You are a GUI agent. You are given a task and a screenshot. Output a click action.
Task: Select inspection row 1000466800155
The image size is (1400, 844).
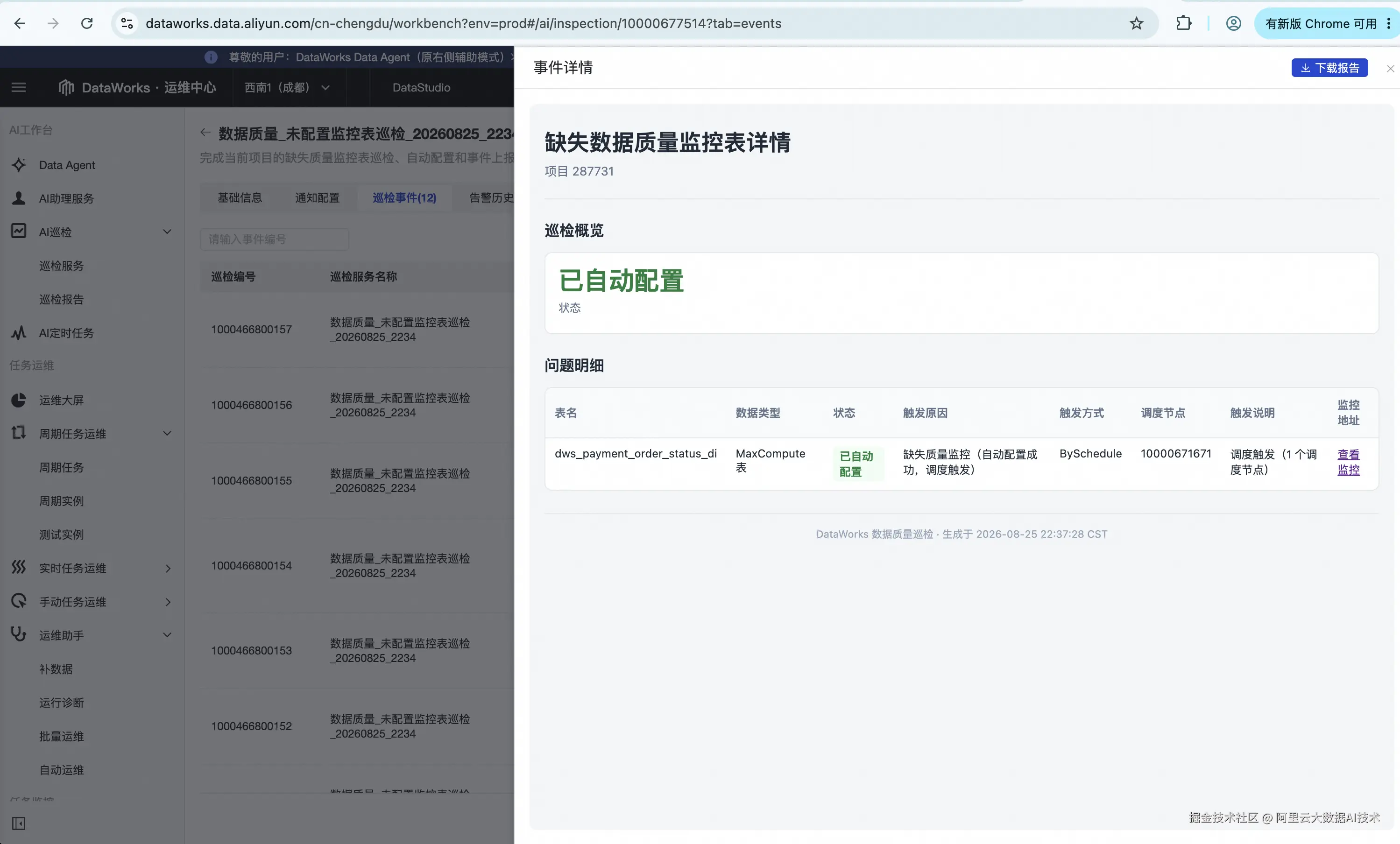click(x=357, y=480)
